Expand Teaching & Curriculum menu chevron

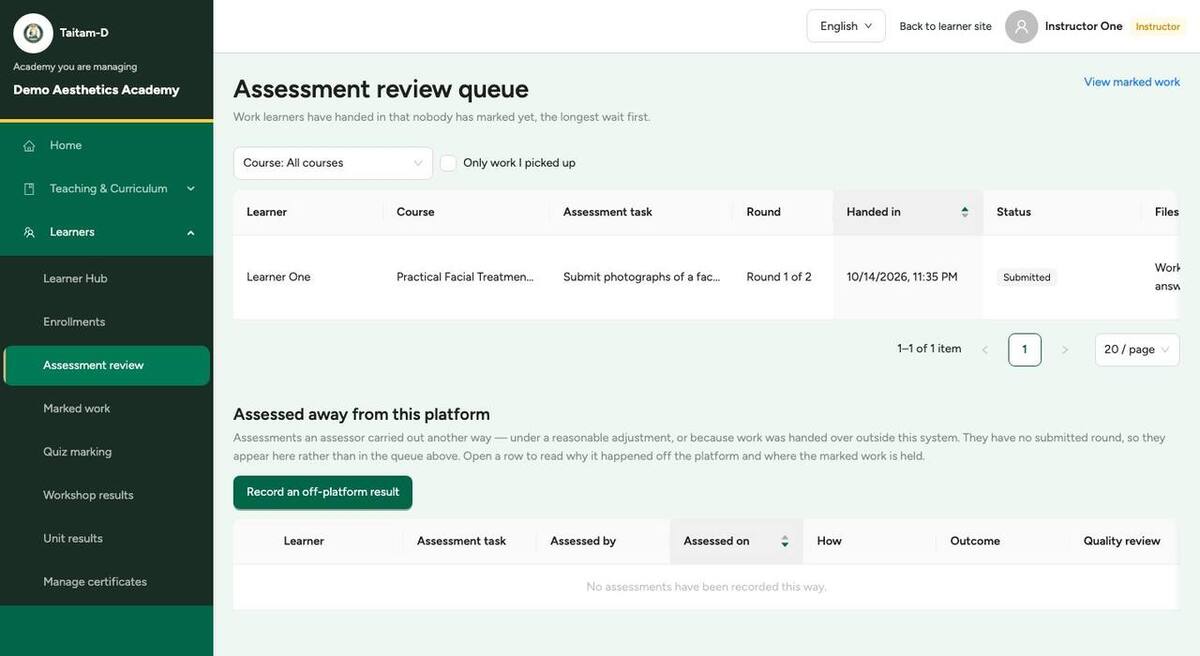191,189
